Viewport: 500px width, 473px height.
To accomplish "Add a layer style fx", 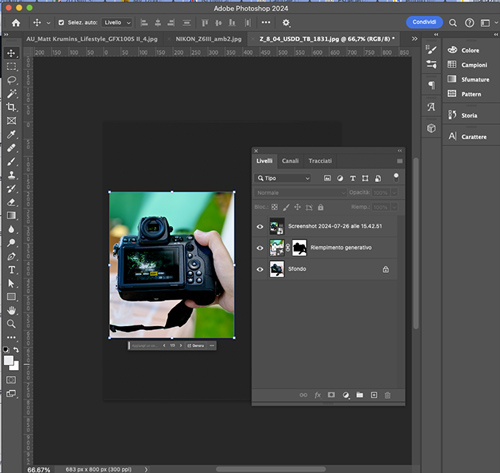I will click(317, 395).
